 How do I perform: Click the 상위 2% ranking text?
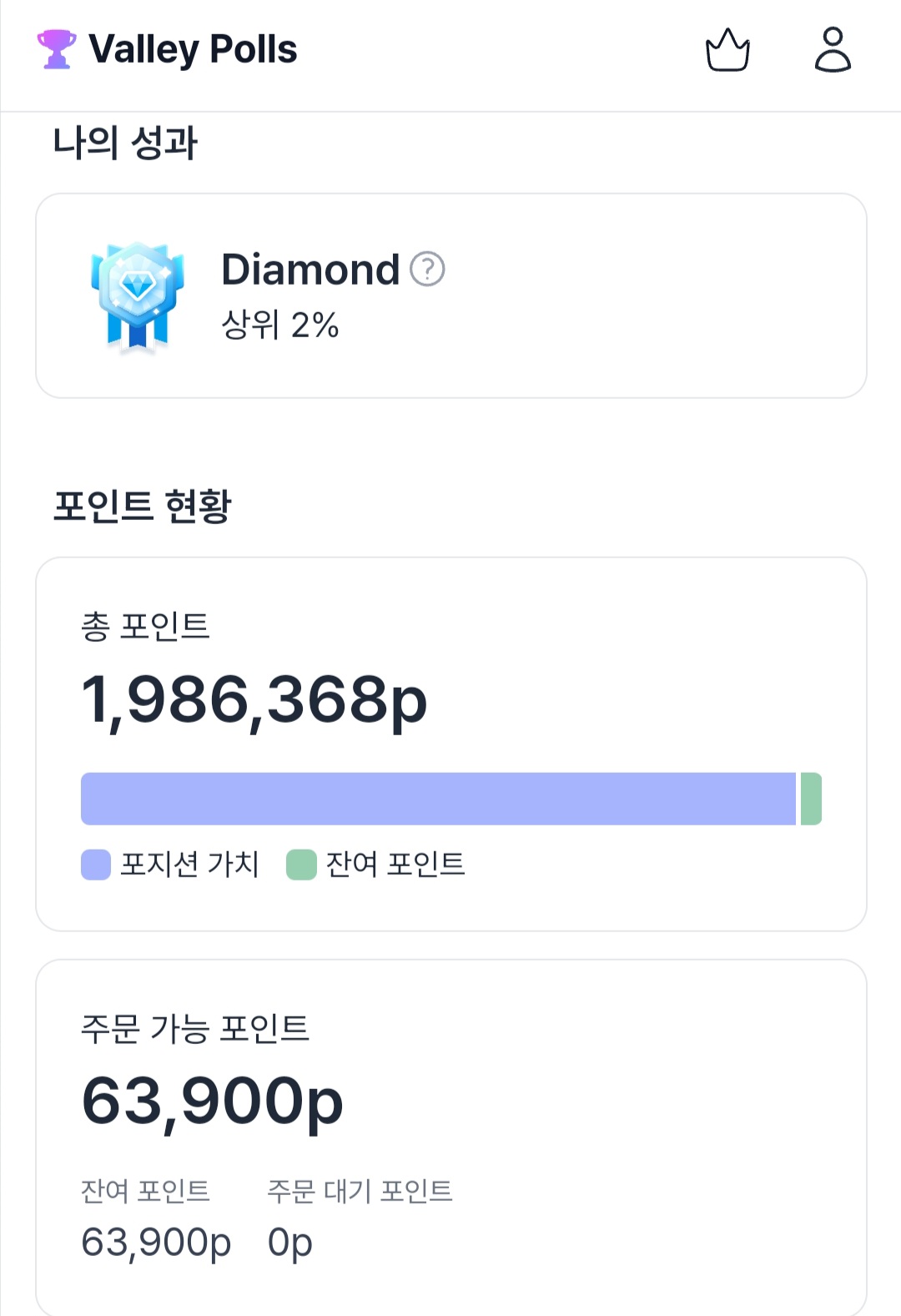pos(279,325)
